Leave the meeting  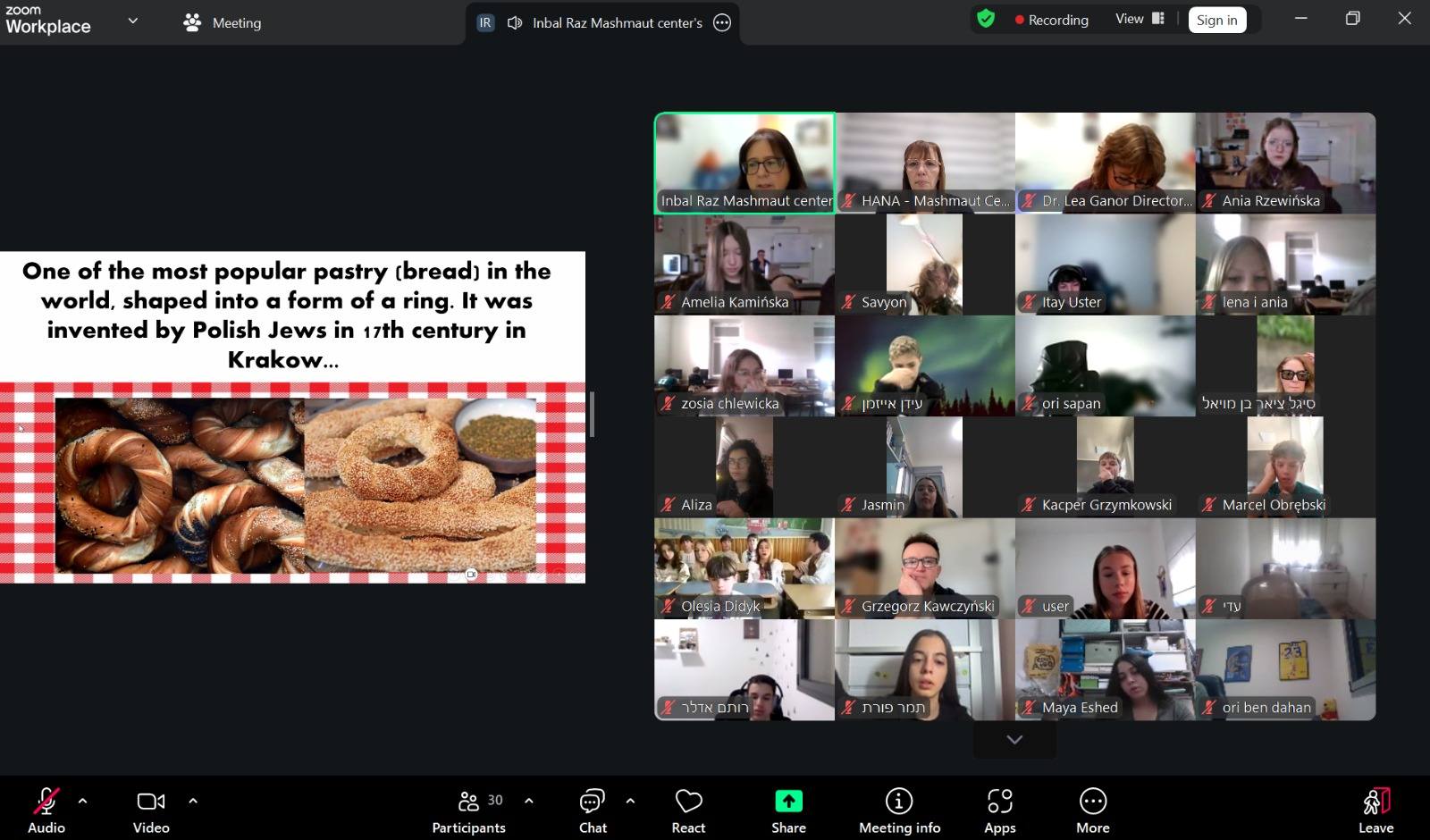pyautogui.click(x=1375, y=811)
